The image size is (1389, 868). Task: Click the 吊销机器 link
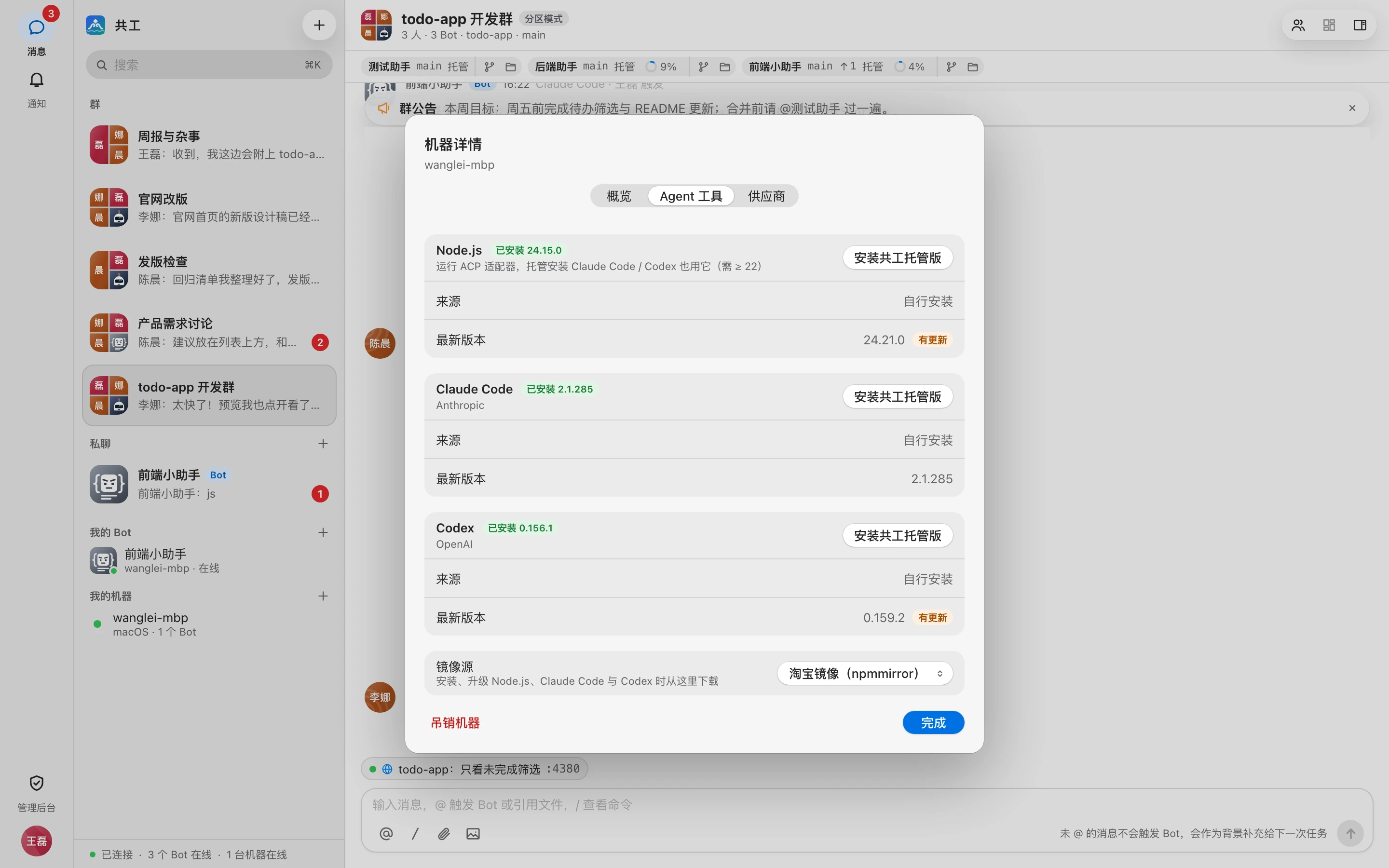[455, 723]
